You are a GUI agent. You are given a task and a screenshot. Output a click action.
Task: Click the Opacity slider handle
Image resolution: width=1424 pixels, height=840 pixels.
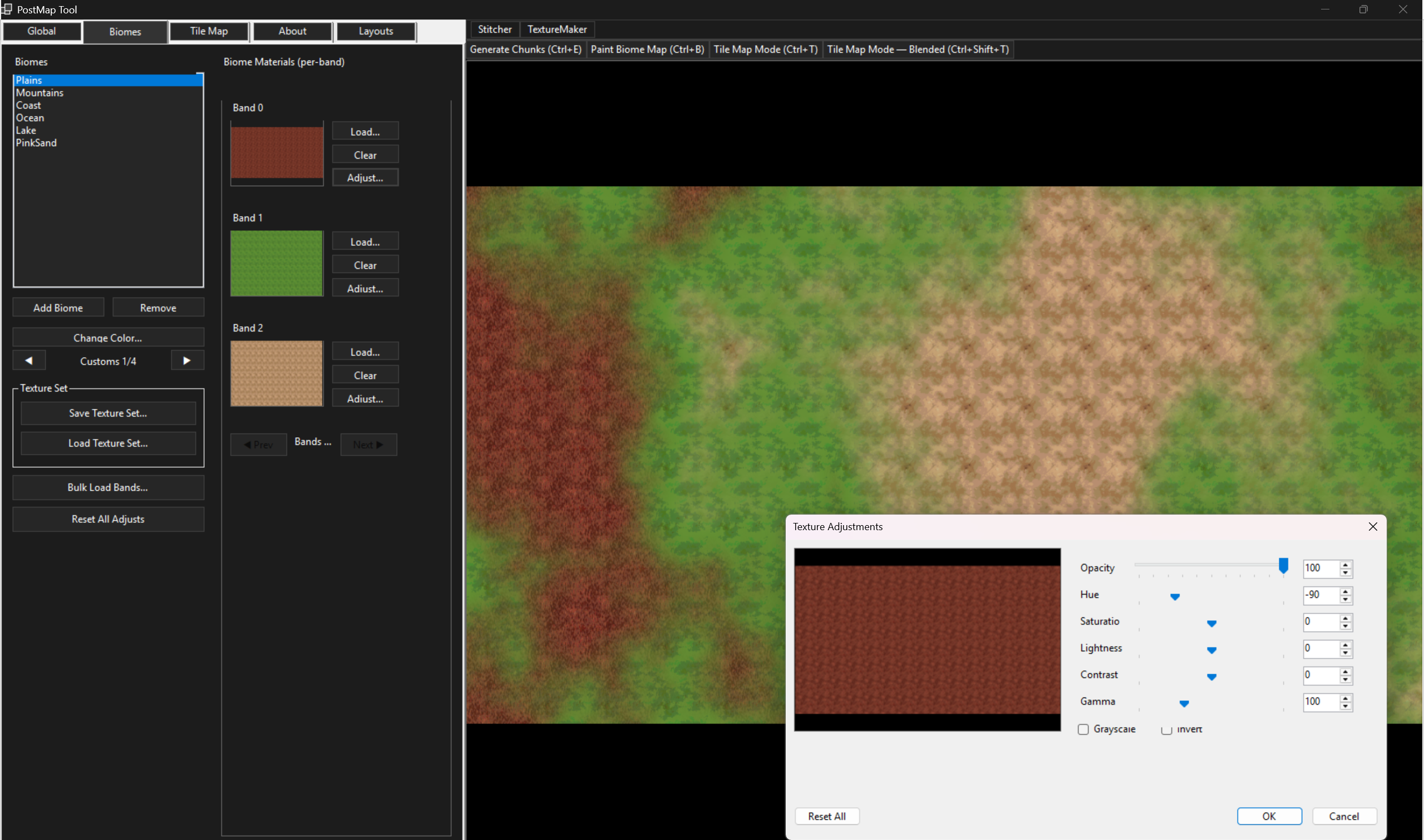pyautogui.click(x=1283, y=565)
